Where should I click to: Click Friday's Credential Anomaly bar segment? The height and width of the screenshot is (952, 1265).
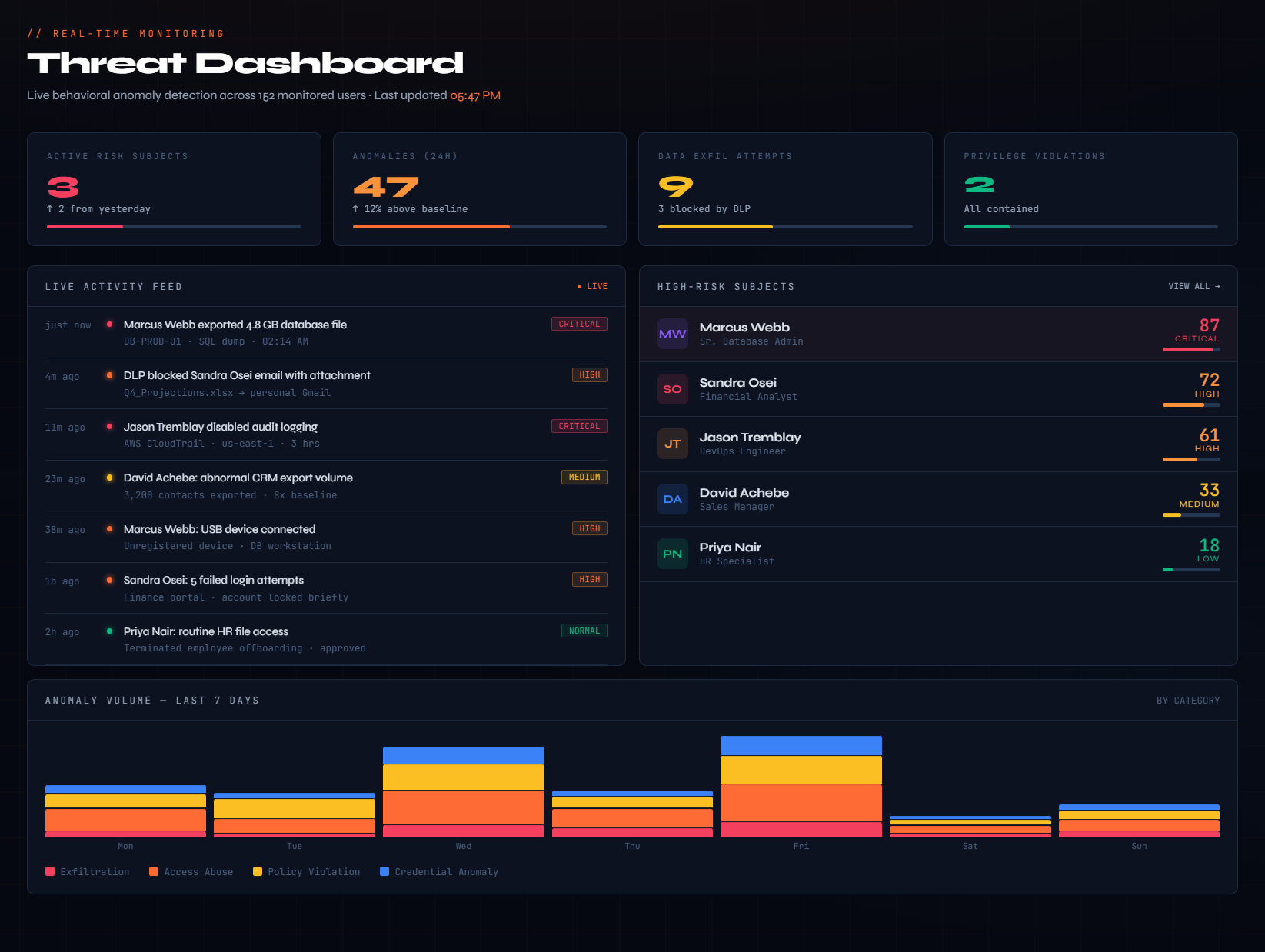tap(801, 745)
